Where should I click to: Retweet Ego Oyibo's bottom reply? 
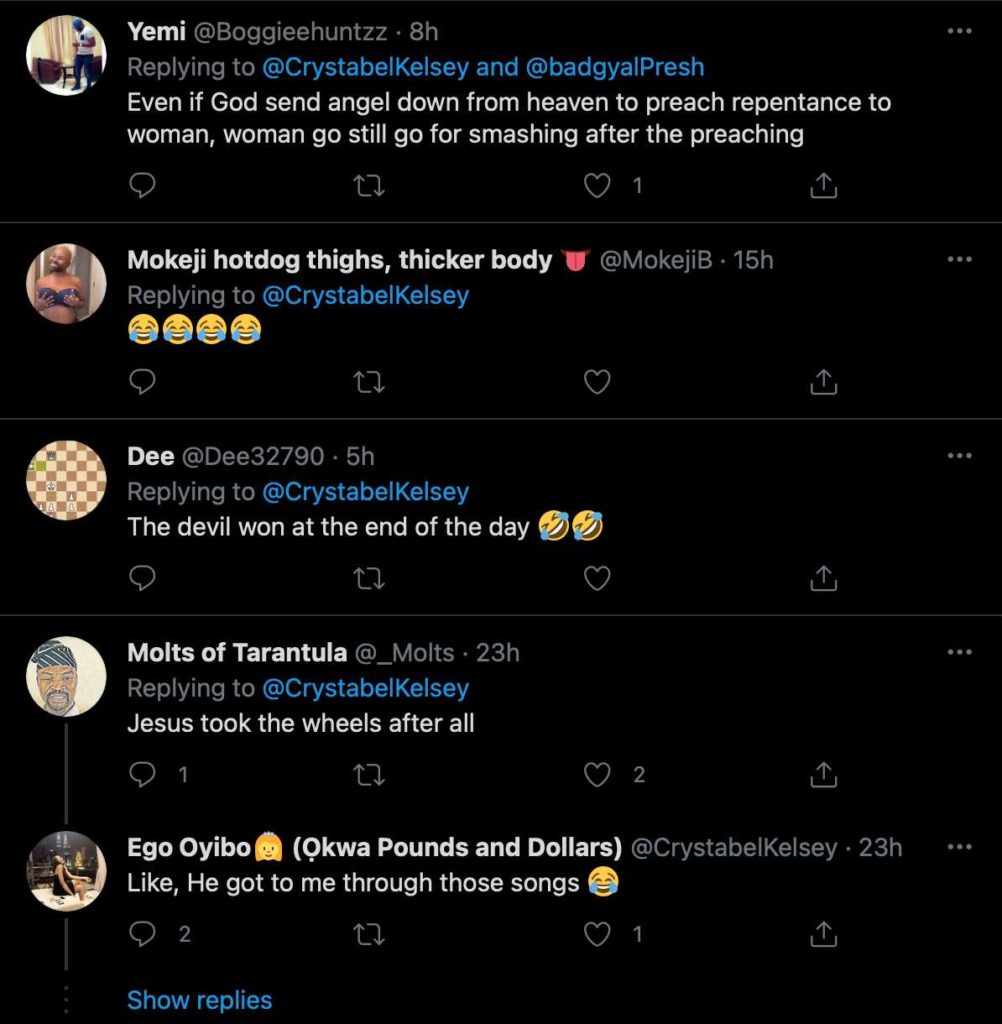369,933
